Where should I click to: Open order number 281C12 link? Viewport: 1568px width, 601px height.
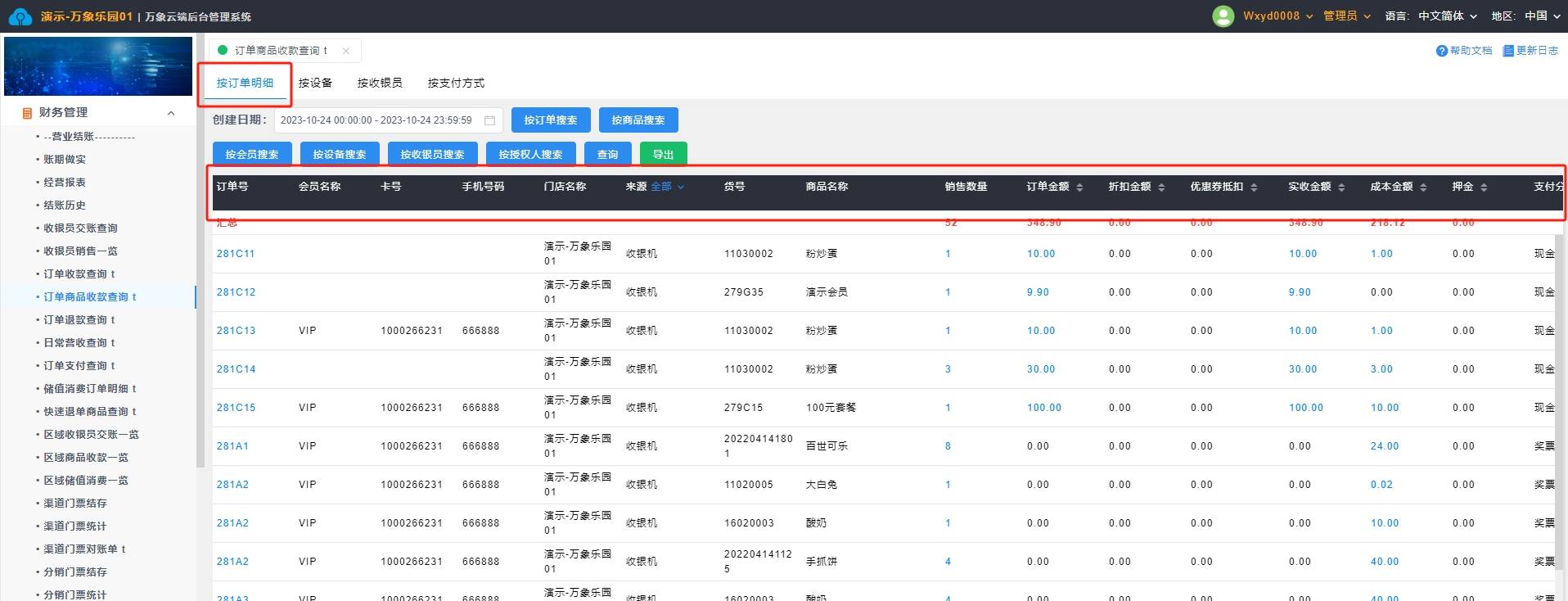[236, 292]
